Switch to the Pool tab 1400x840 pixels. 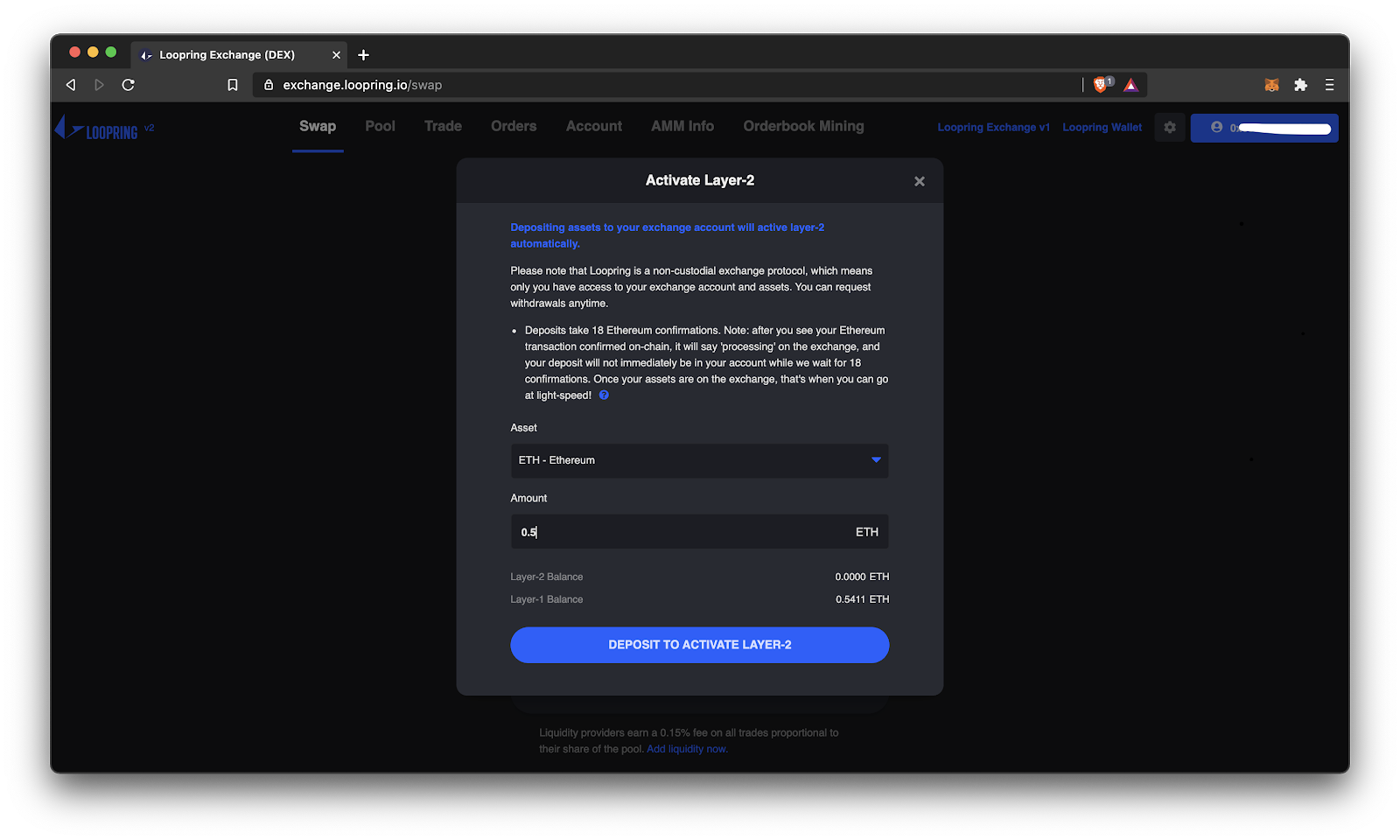pyautogui.click(x=380, y=127)
